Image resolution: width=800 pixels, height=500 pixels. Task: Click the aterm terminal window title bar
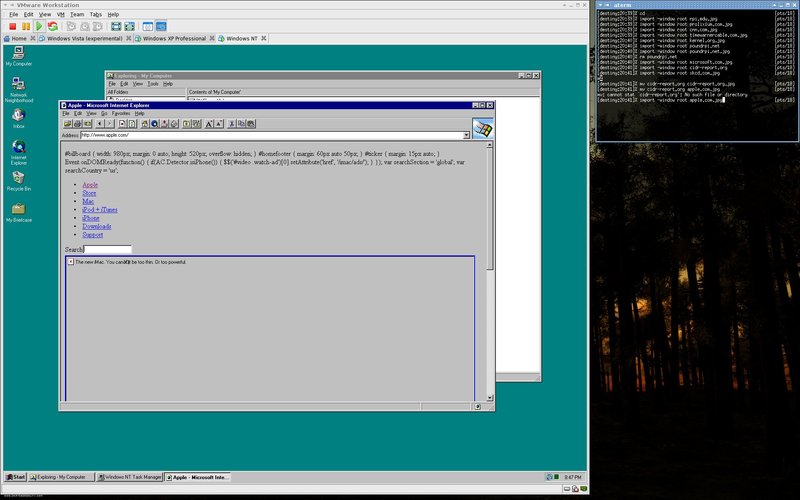point(697,5)
